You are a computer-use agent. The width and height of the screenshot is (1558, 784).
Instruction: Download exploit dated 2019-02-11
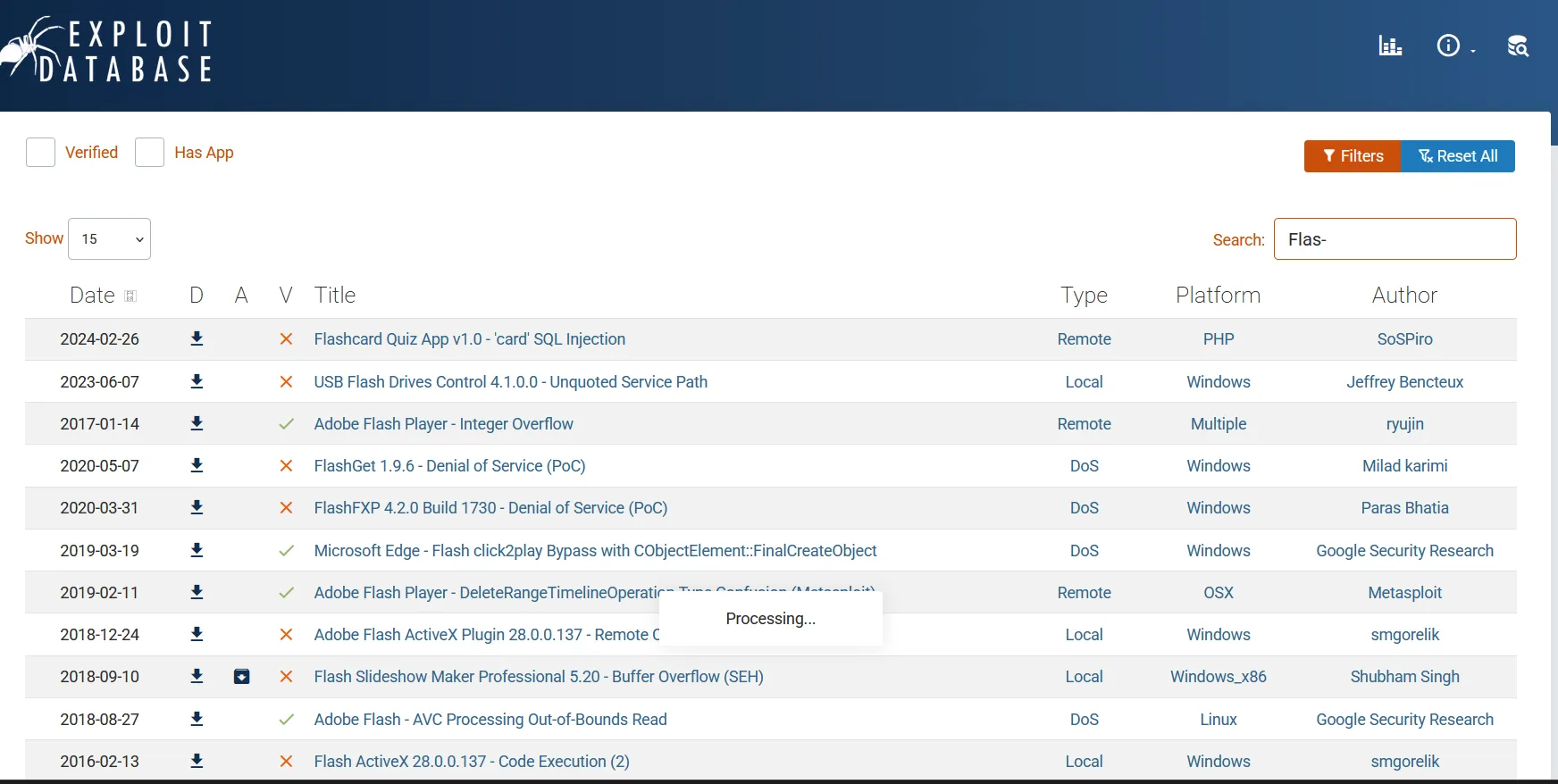click(x=197, y=592)
